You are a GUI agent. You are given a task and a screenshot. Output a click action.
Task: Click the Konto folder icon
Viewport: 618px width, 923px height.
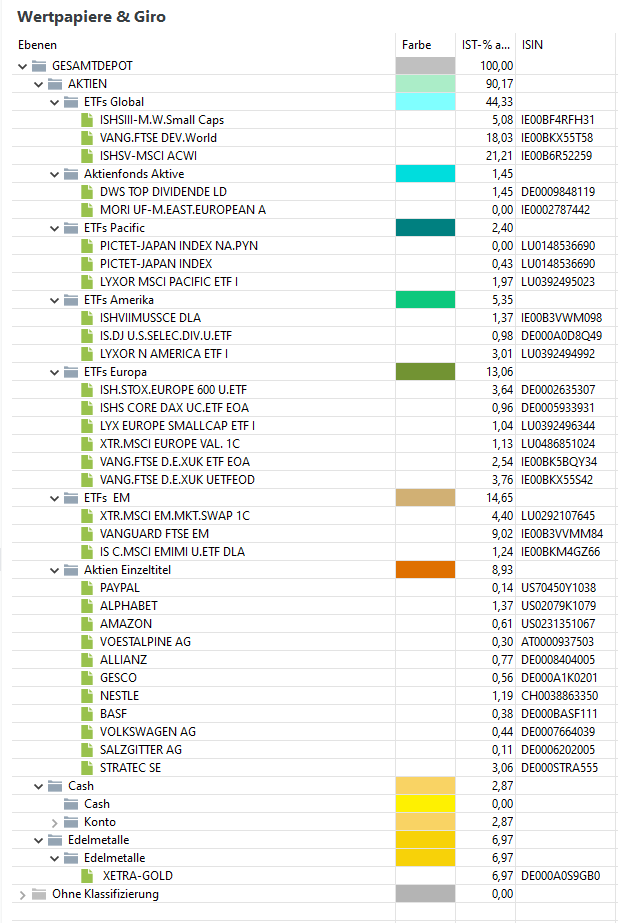[71, 822]
